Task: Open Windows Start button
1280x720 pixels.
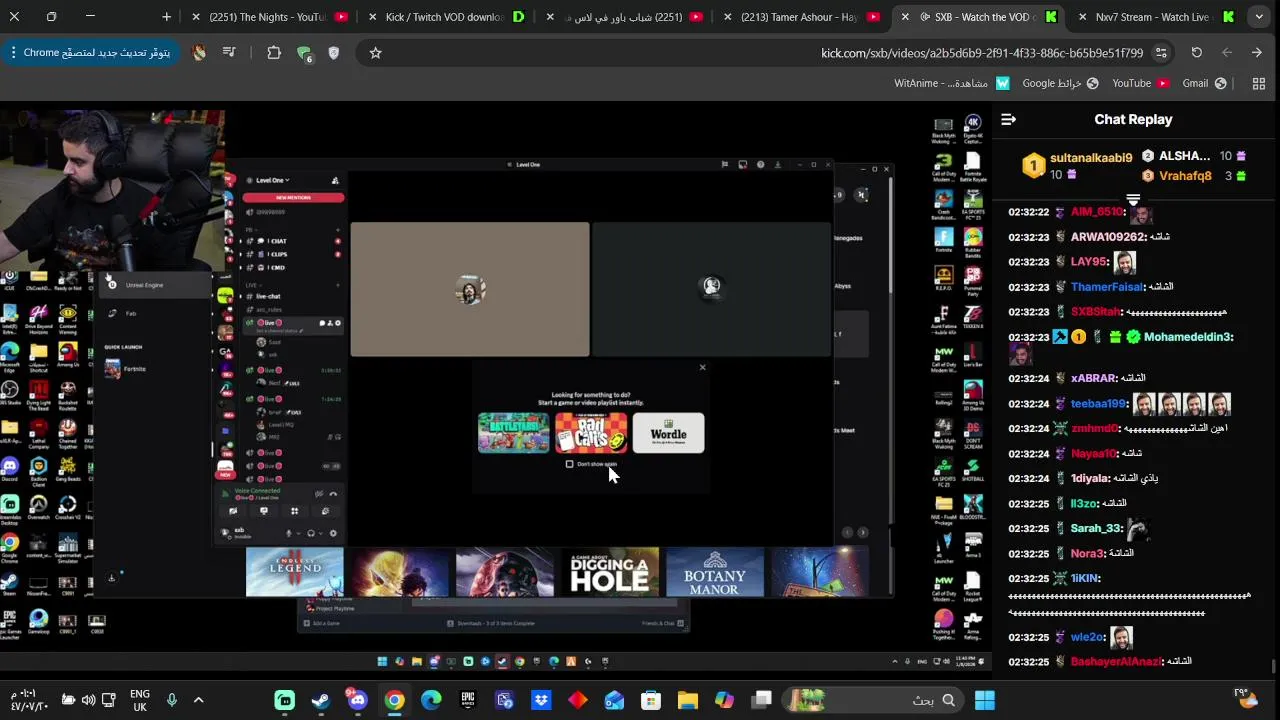Action: point(985,700)
